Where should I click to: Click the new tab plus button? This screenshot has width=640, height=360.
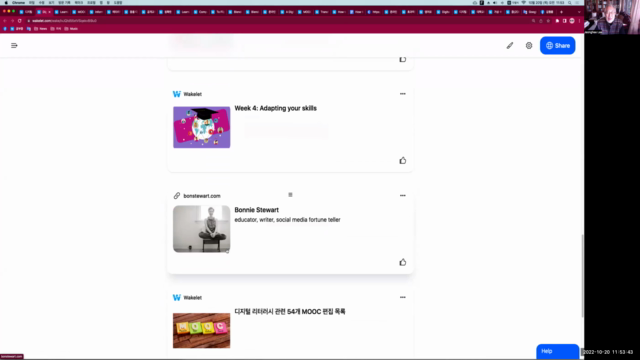pyautogui.click(x=561, y=12)
